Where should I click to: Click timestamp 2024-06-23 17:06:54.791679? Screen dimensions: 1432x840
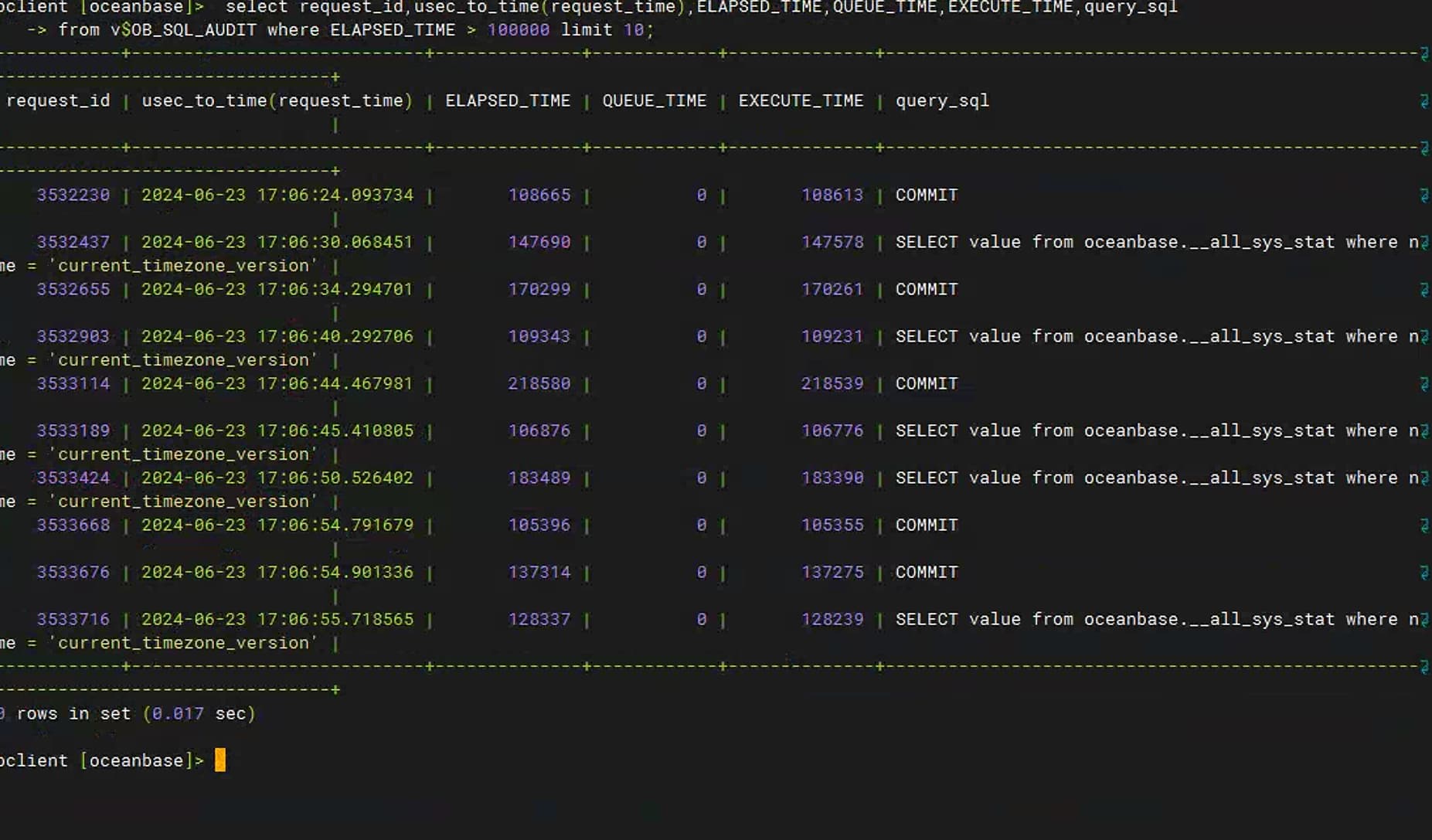tap(277, 525)
